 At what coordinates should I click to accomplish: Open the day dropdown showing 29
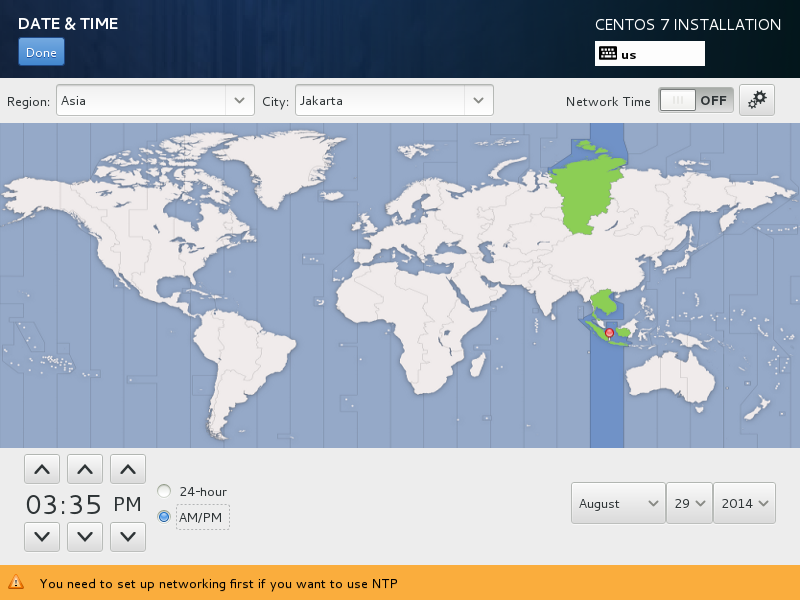(689, 503)
